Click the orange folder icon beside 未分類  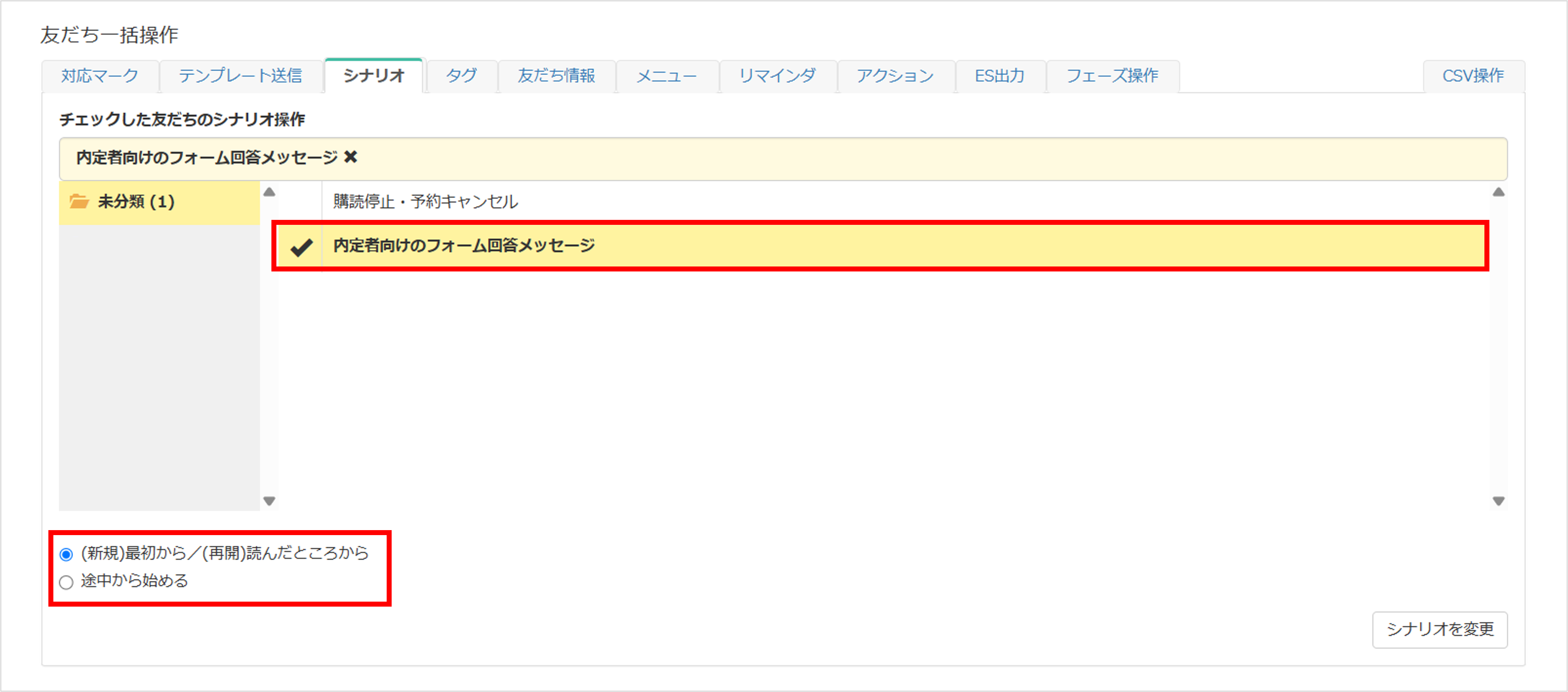pyautogui.click(x=79, y=201)
